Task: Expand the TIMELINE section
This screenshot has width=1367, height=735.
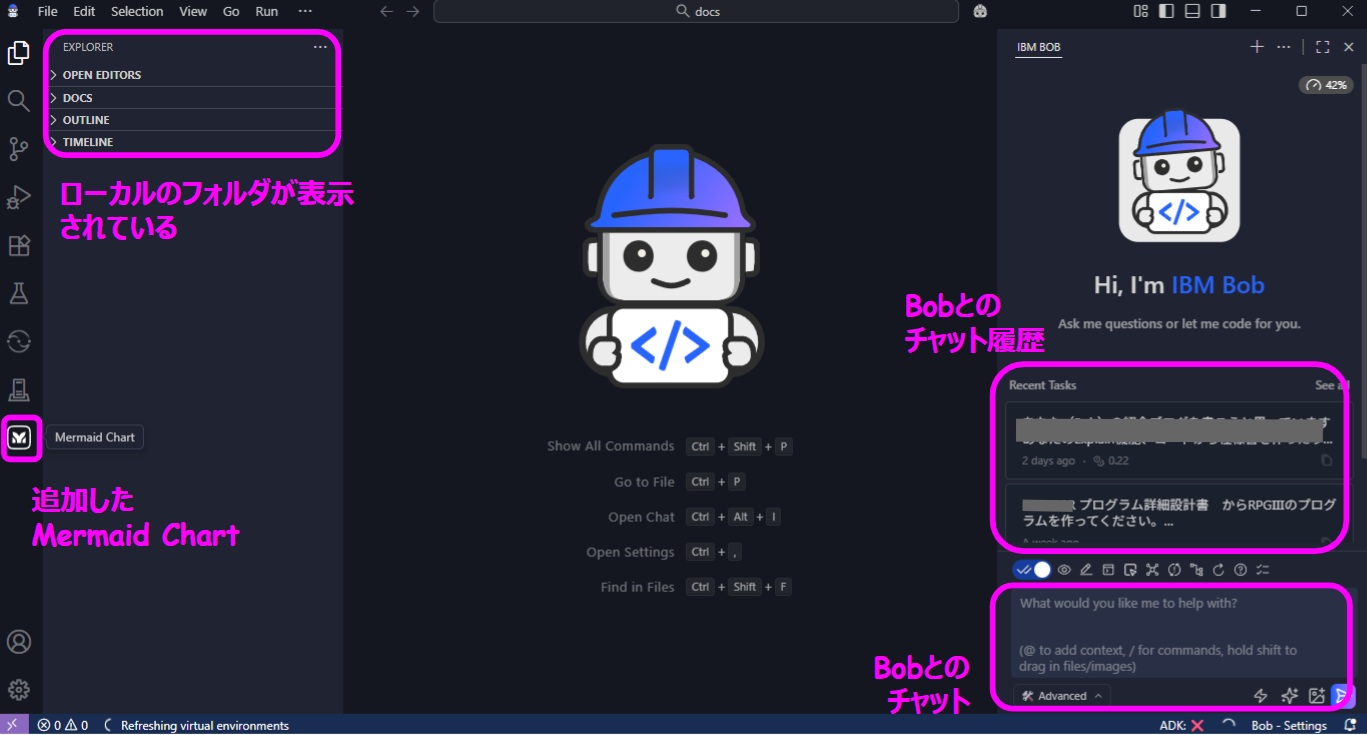Action: pos(192,142)
